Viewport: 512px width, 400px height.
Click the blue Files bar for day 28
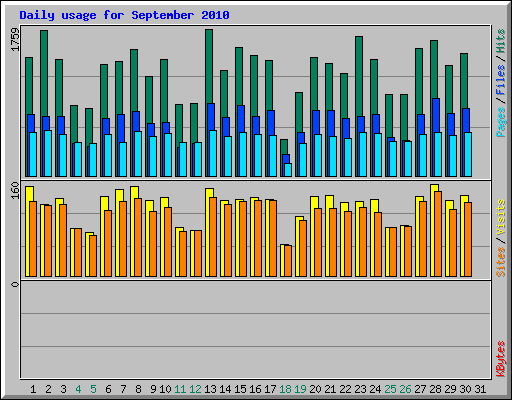tap(436, 115)
